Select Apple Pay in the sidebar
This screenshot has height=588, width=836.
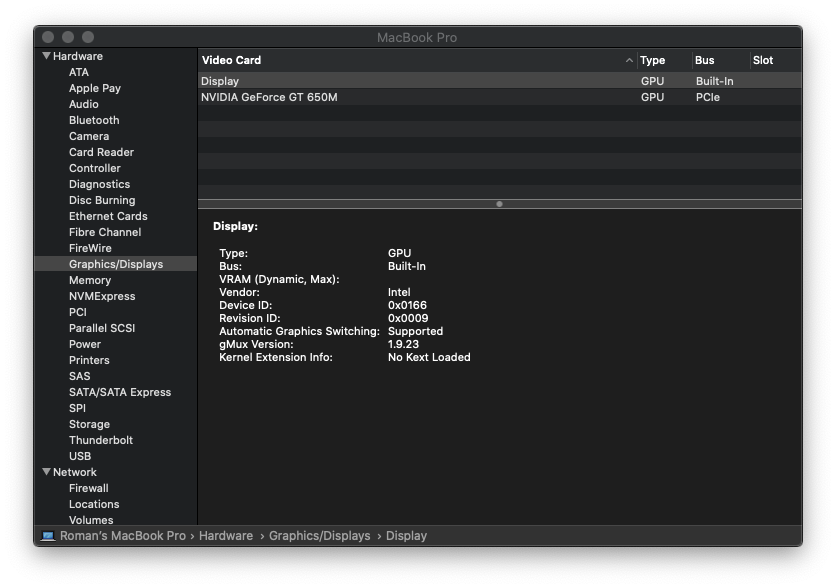coord(95,88)
